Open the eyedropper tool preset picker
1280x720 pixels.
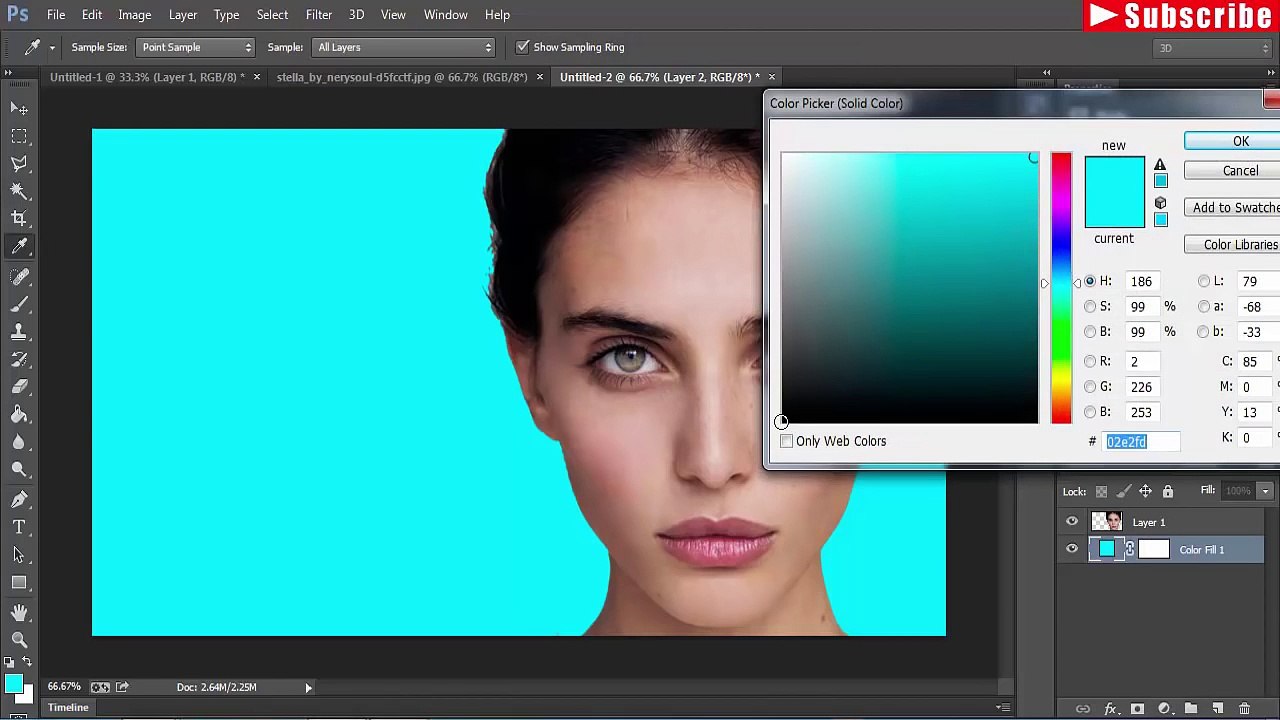point(52,47)
